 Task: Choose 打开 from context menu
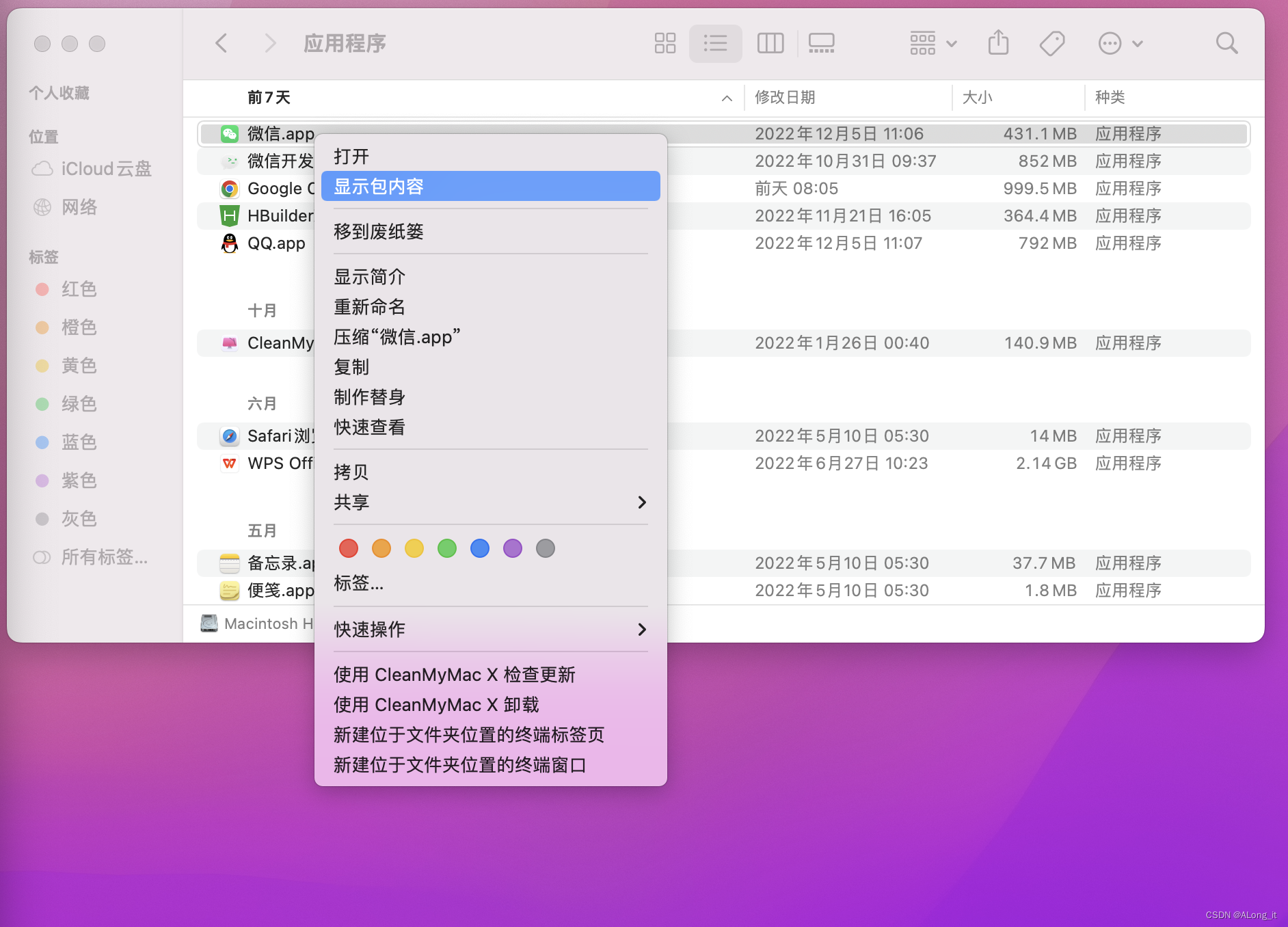pyautogui.click(x=490, y=157)
